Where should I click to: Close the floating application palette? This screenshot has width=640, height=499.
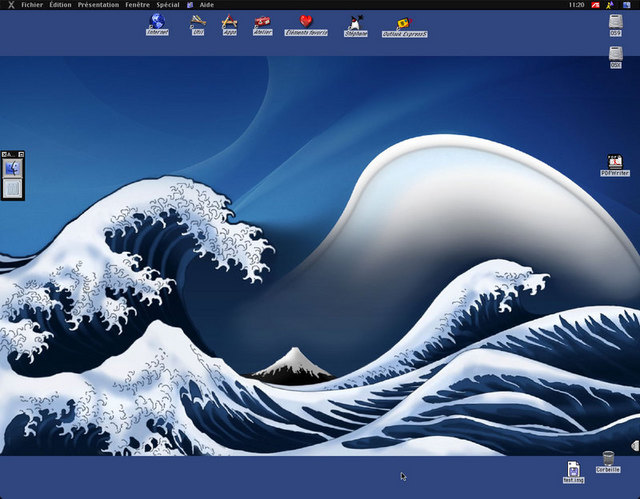coord(4,154)
